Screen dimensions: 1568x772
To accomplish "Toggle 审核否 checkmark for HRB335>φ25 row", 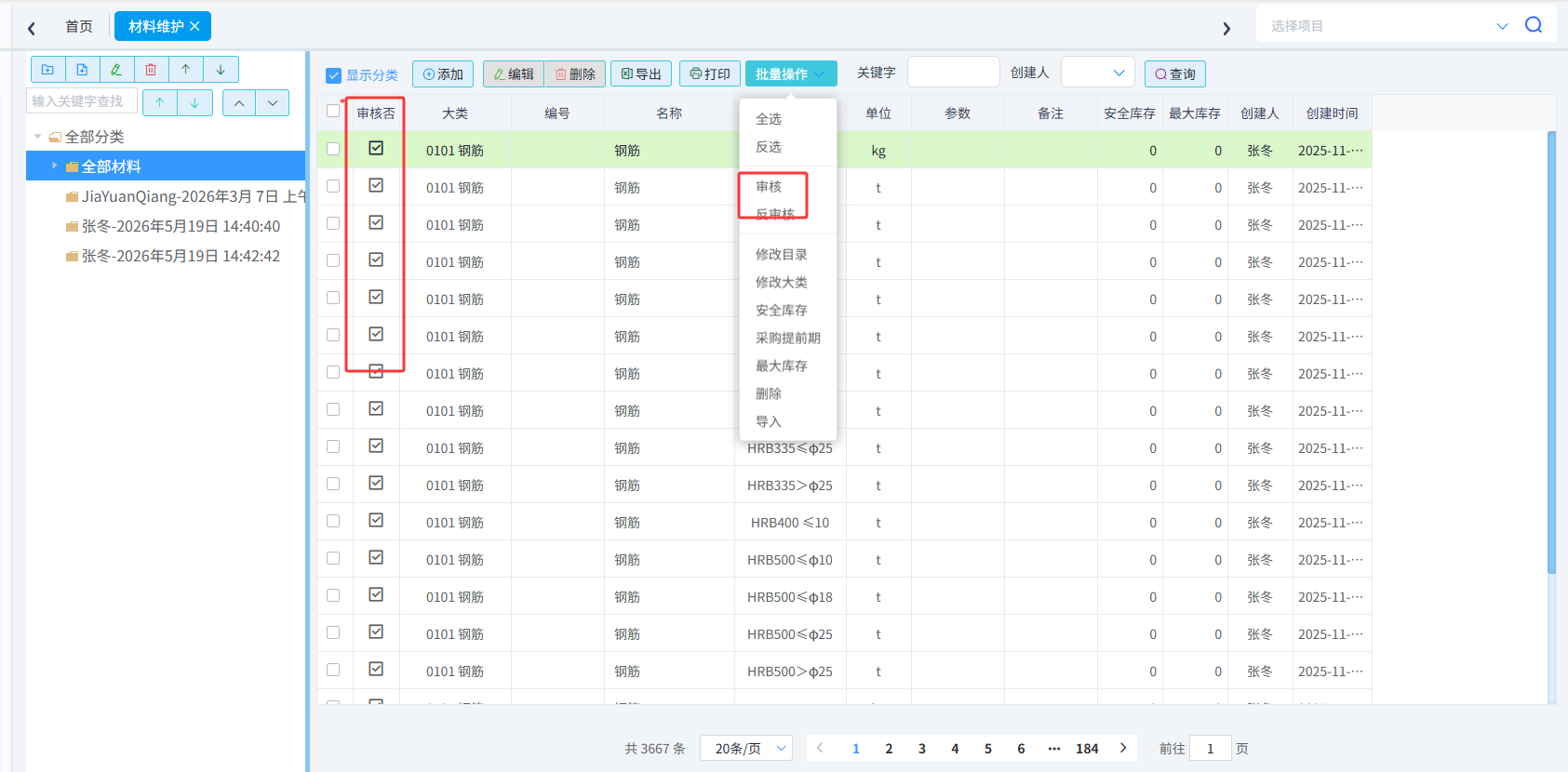I will [x=376, y=483].
